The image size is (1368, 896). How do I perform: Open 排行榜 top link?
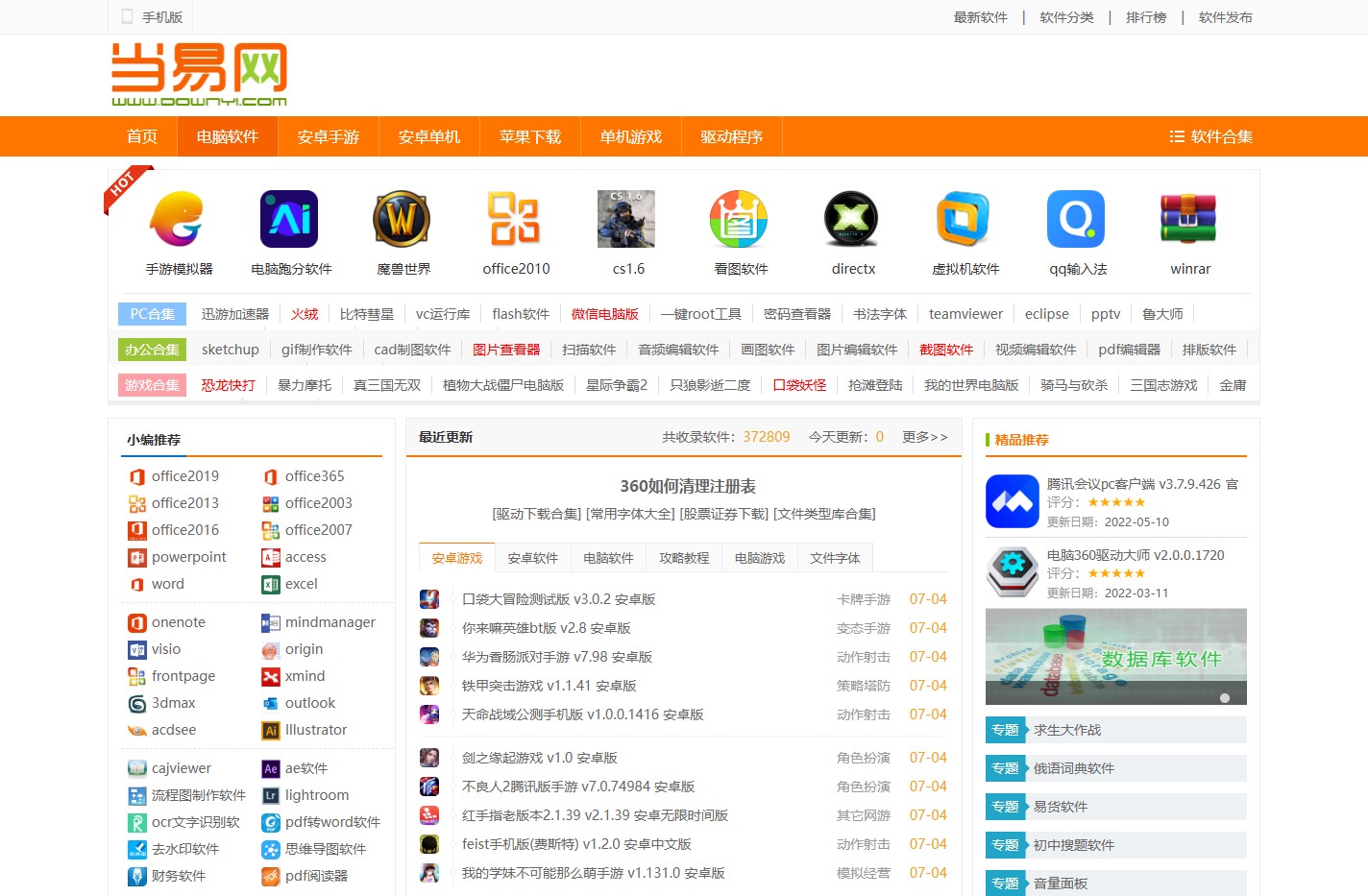[x=1146, y=17]
